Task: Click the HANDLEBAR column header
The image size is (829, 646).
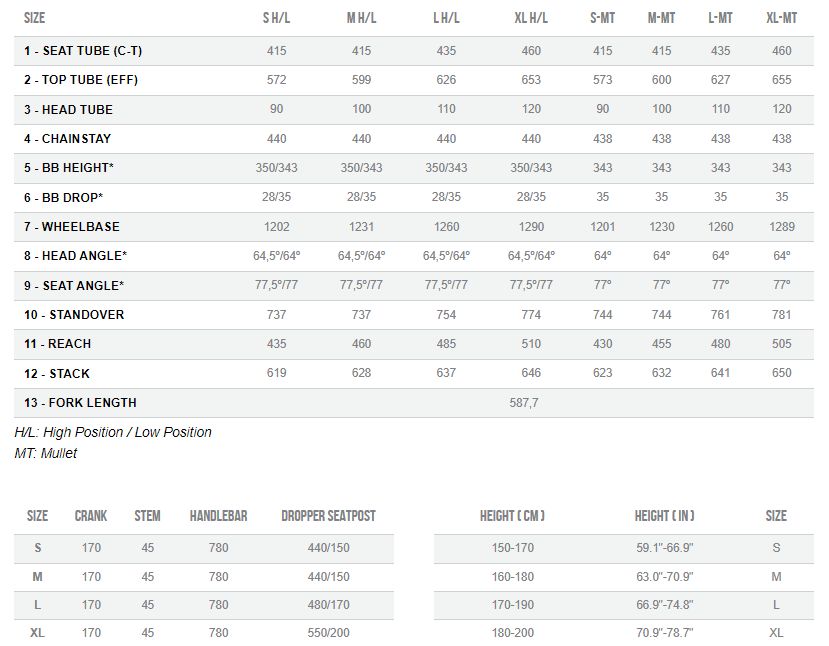Action: point(218,515)
